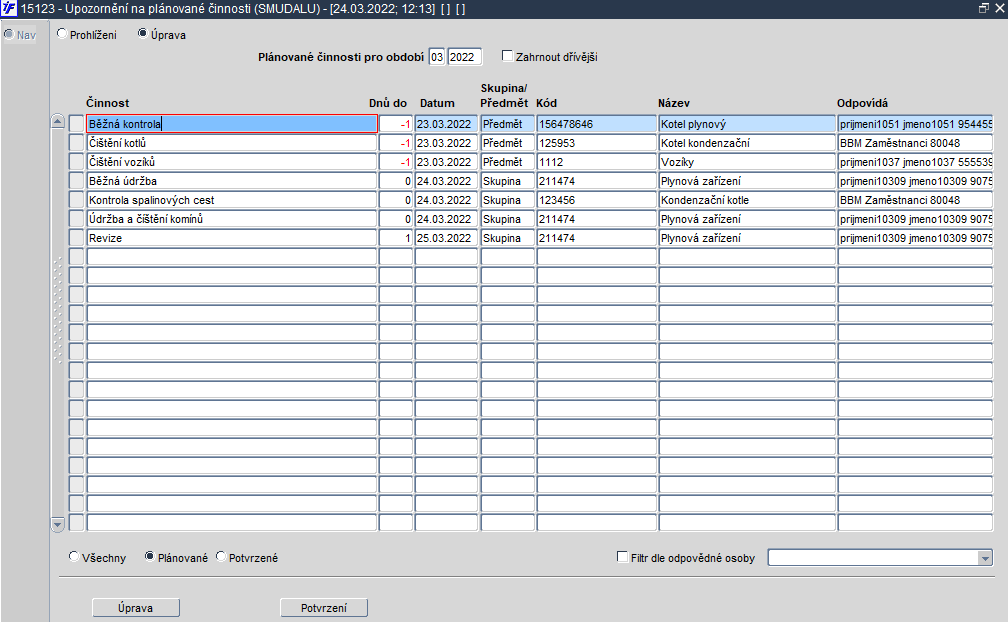
Task: Click code cell 125953
Action: (596, 143)
